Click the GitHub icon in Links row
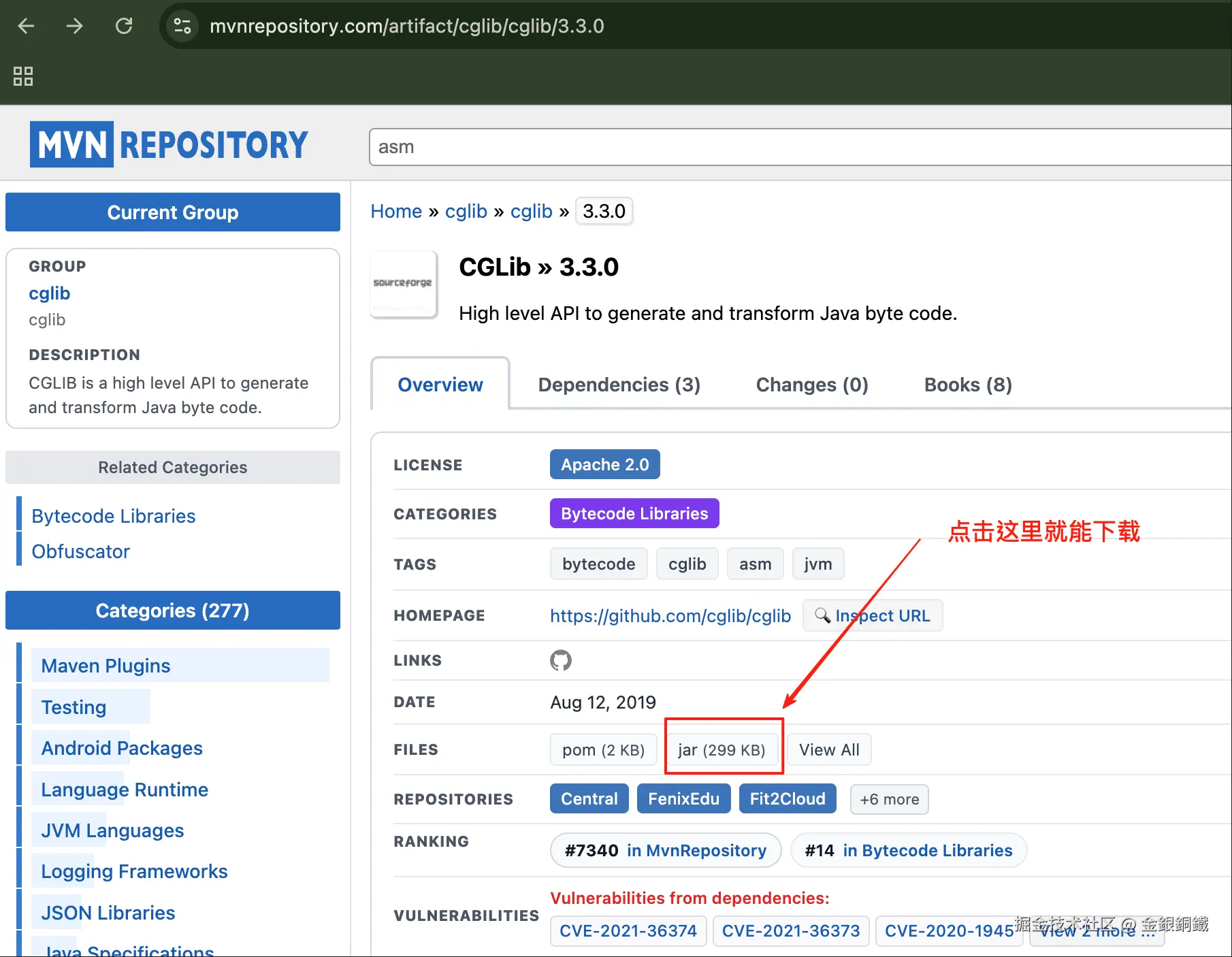The height and width of the screenshot is (957, 1232). point(560,660)
